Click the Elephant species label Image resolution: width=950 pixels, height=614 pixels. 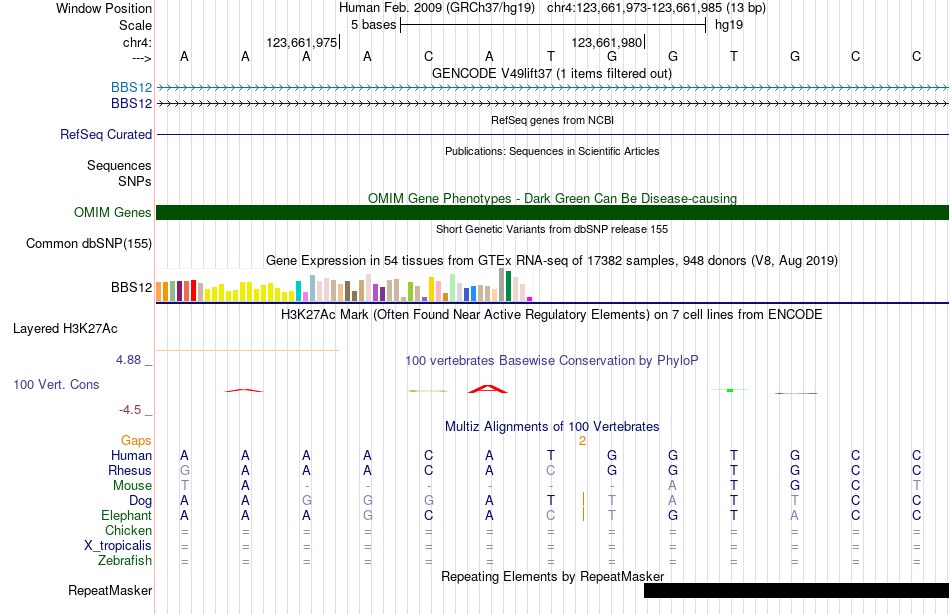tap(126, 516)
